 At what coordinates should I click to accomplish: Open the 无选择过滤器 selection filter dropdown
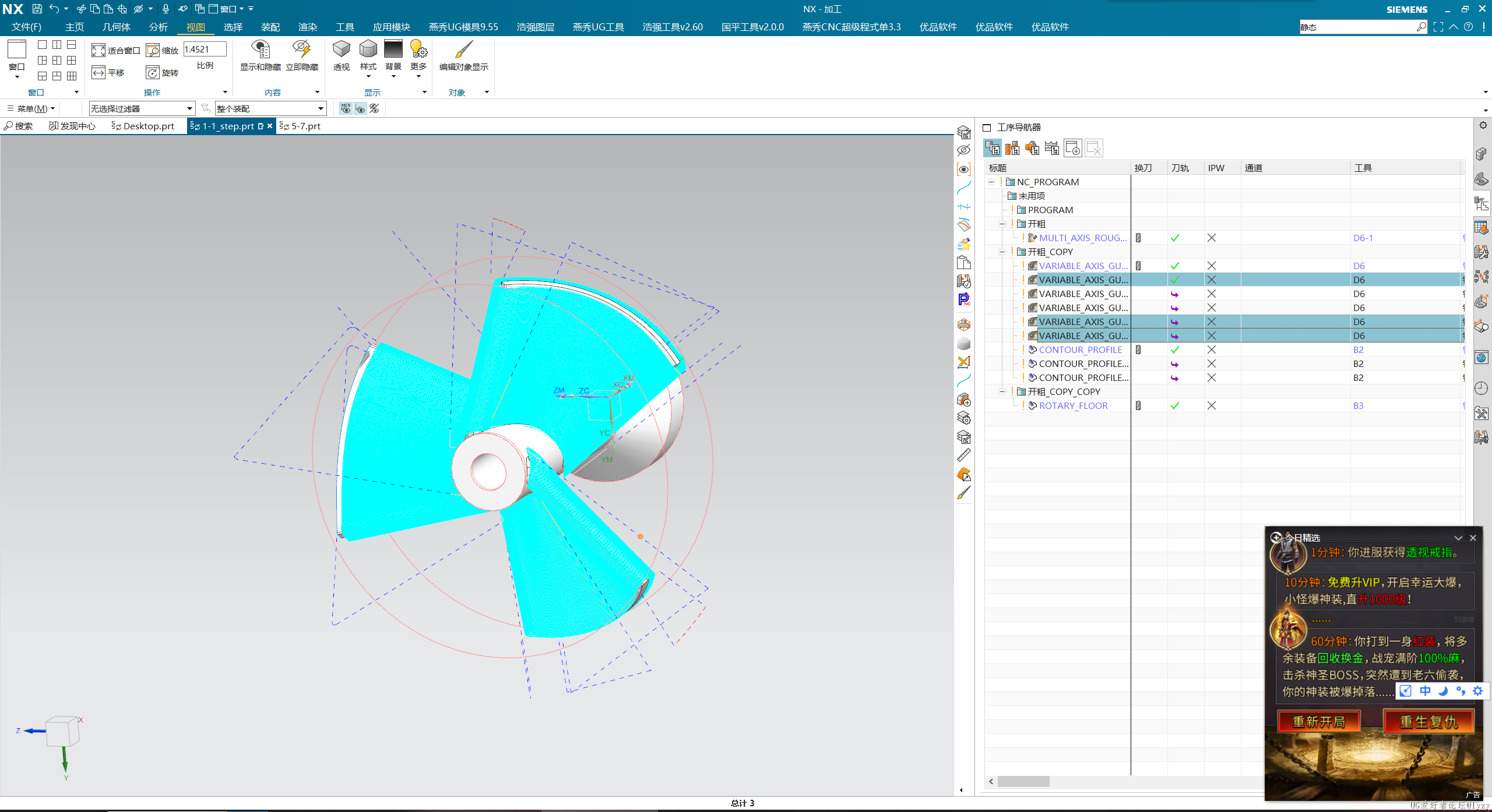[x=142, y=108]
